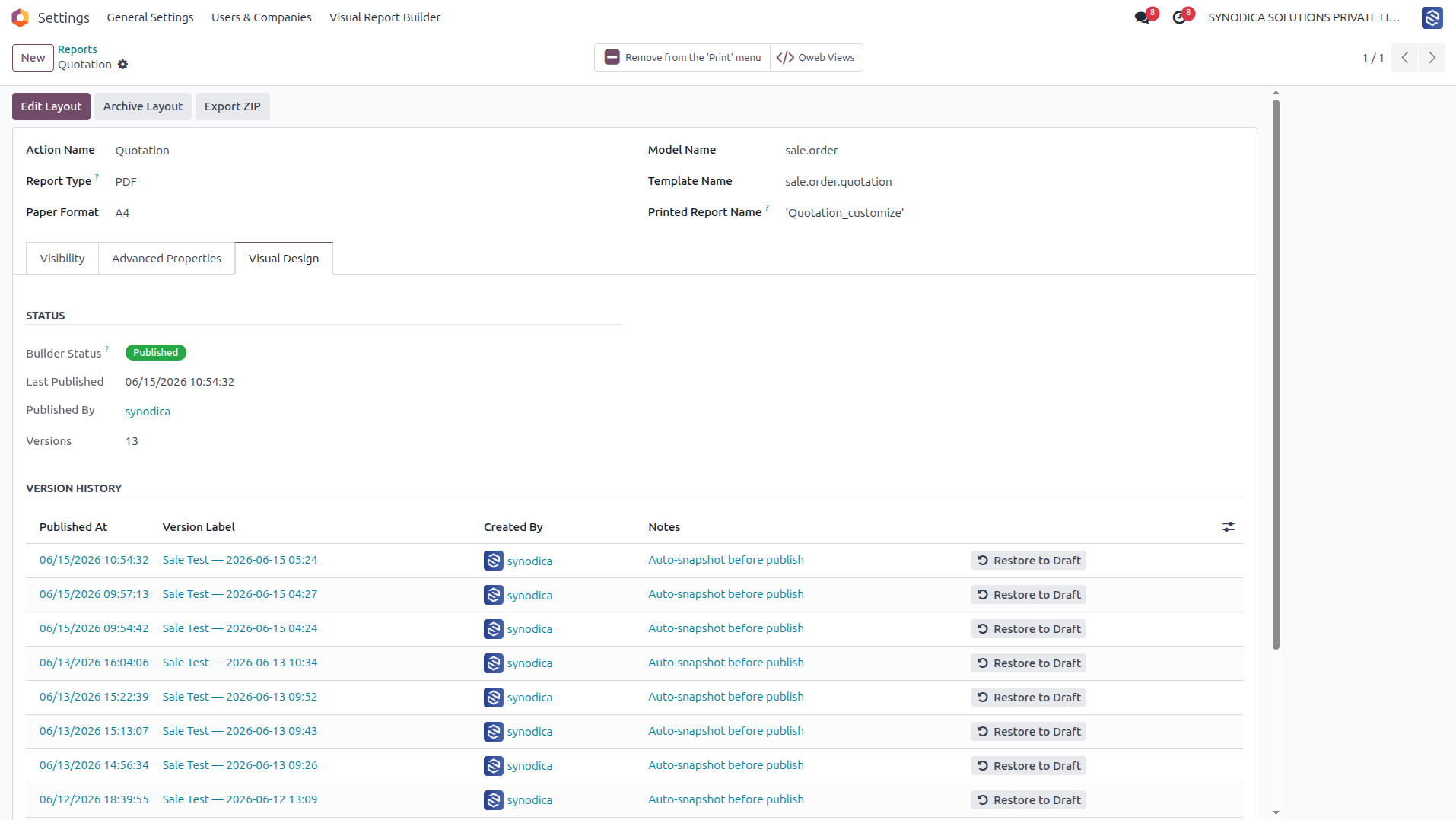Click Template Name value sale.order.quotation
Viewport: 1456px width, 820px height.
pyautogui.click(x=838, y=182)
